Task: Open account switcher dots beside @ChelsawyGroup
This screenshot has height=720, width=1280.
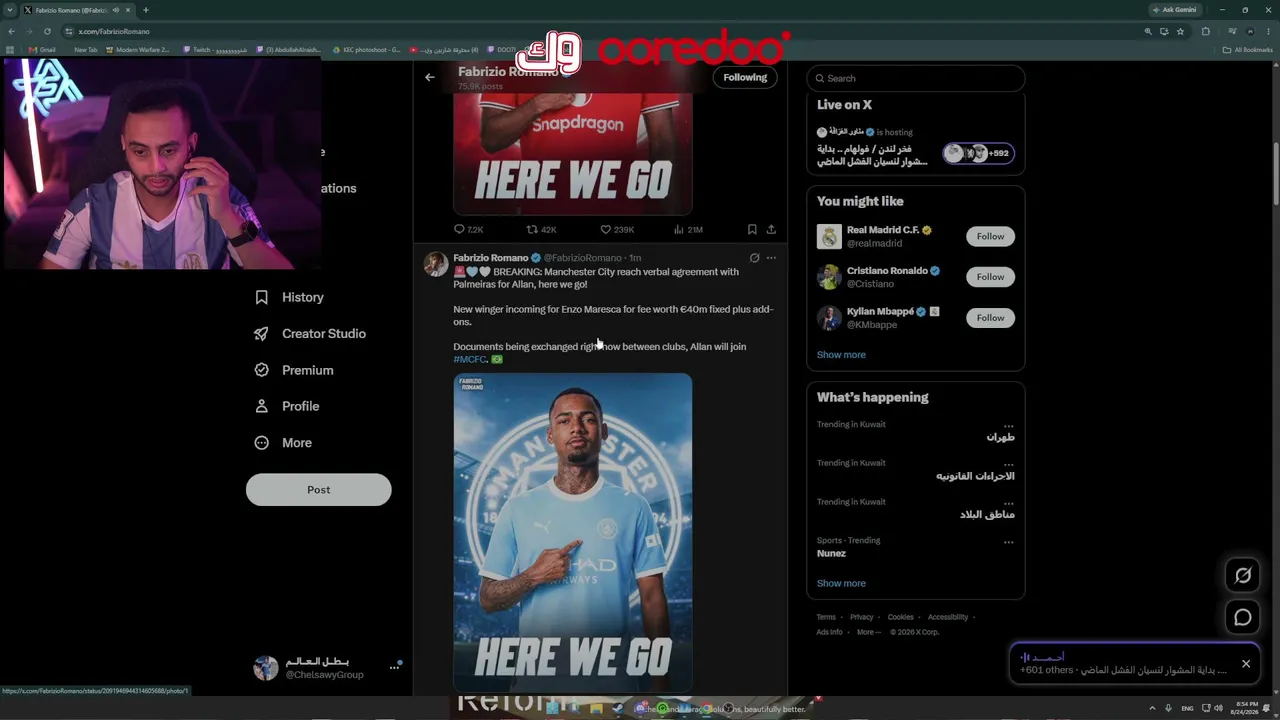Action: tap(394, 667)
